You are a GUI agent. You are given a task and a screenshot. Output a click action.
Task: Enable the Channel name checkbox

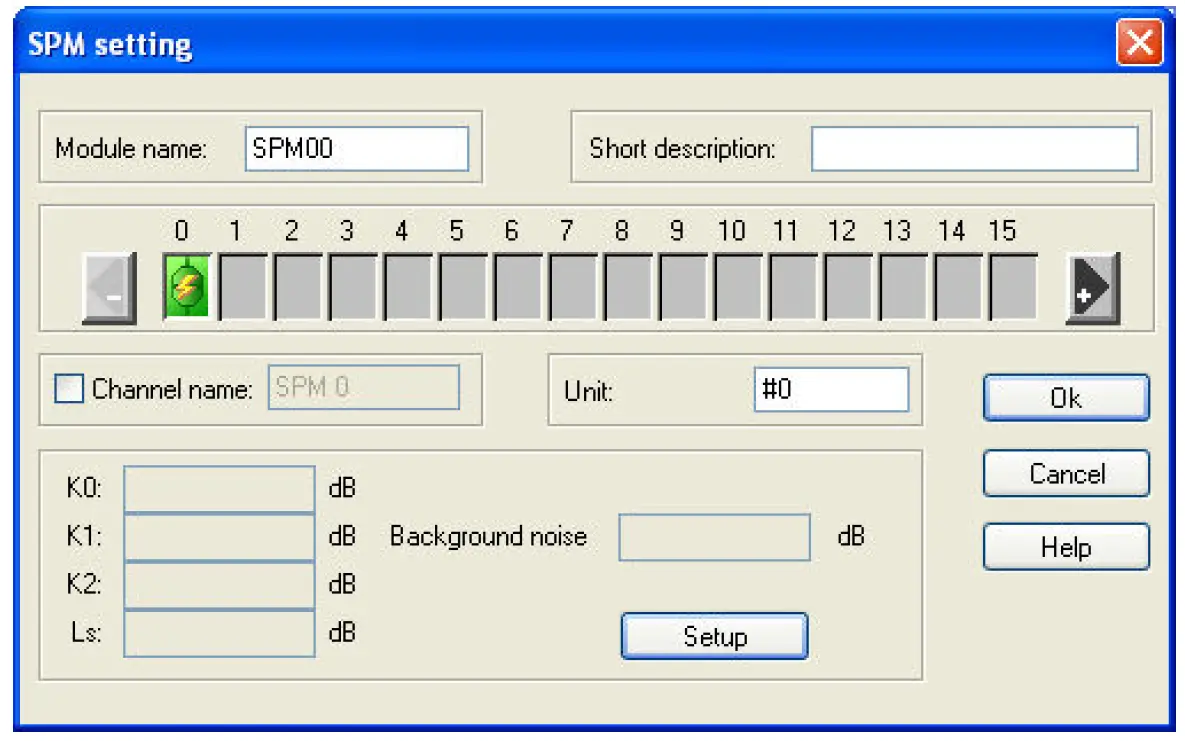point(69,389)
